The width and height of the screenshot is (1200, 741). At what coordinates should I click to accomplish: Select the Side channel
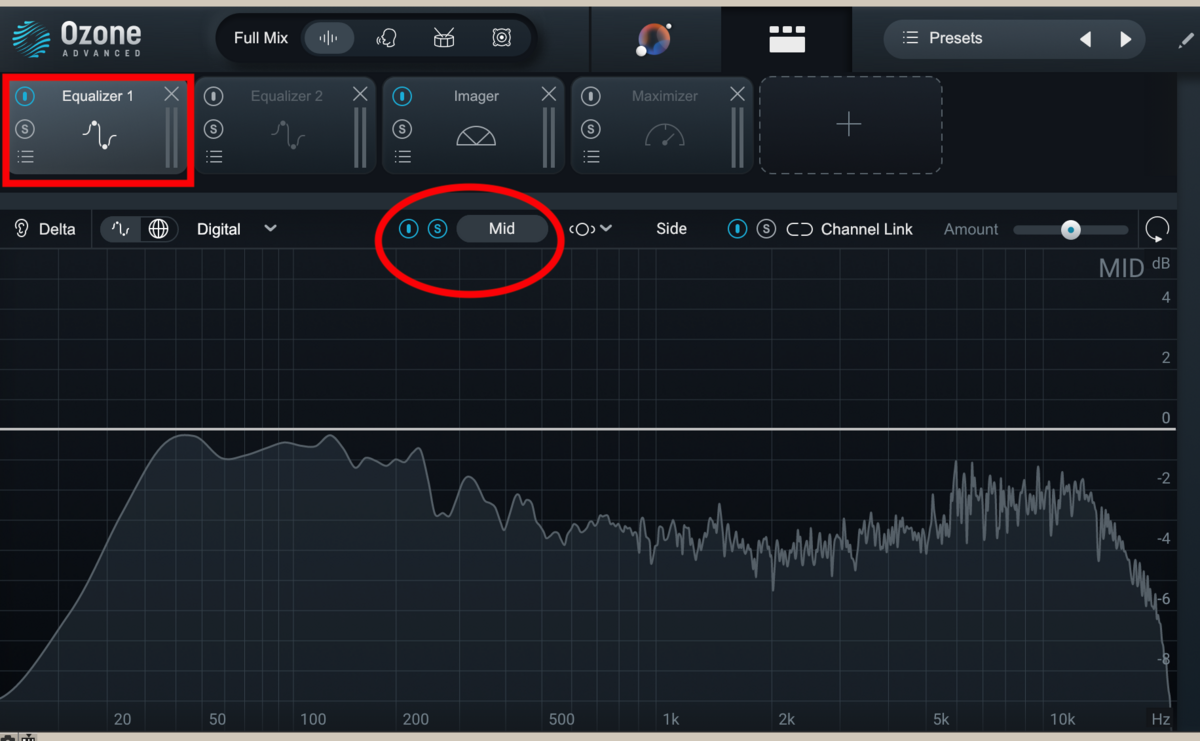[x=671, y=229]
